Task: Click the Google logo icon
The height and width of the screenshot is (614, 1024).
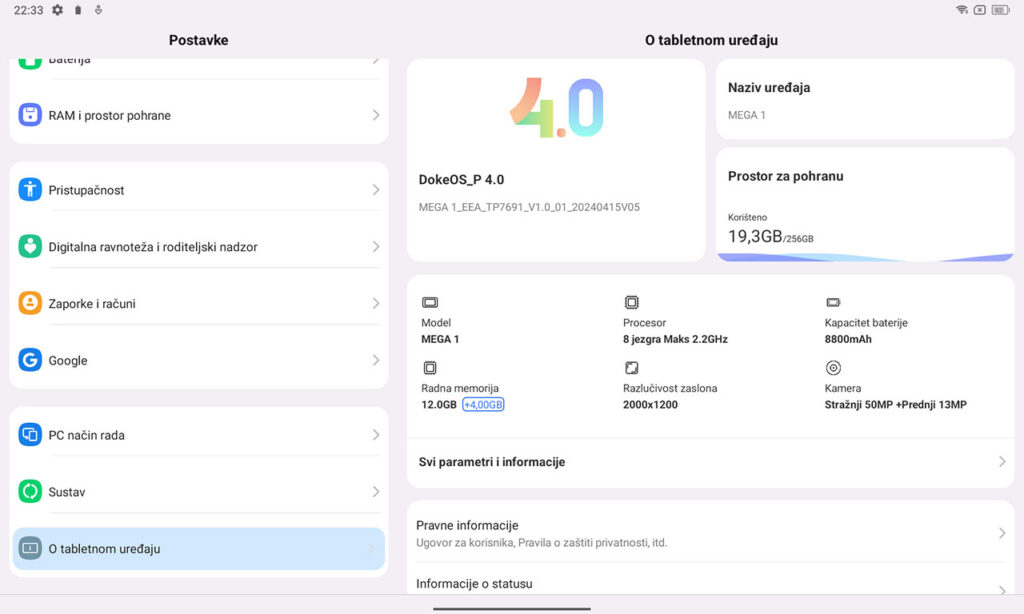Action: pyautogui.click(x=30, y=361)
